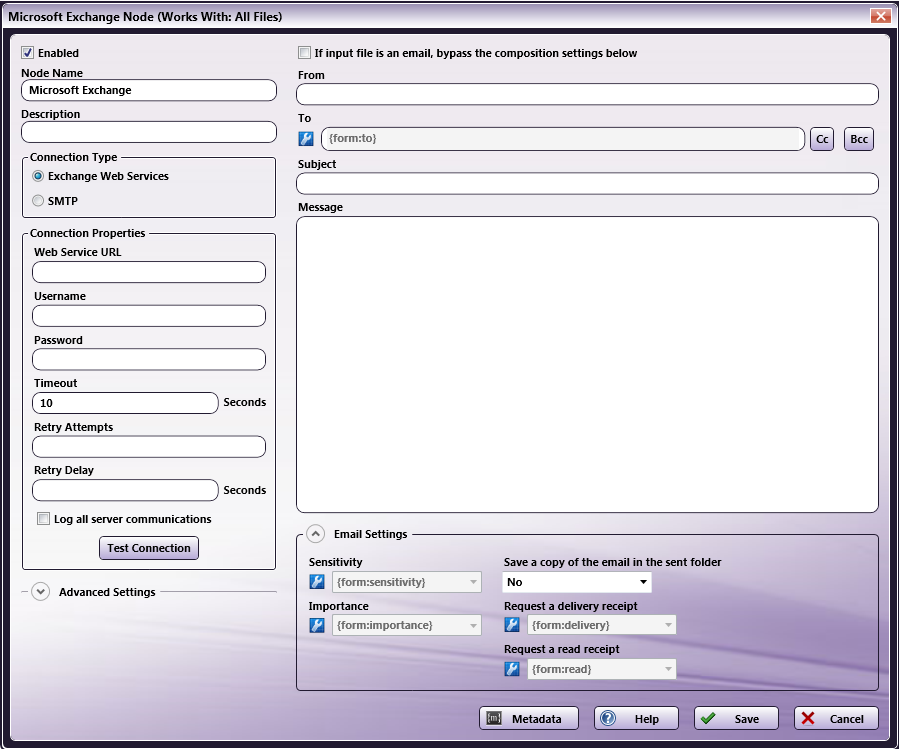Click the Password input field
Screen dimensions: 899x749
coord(149,360)
